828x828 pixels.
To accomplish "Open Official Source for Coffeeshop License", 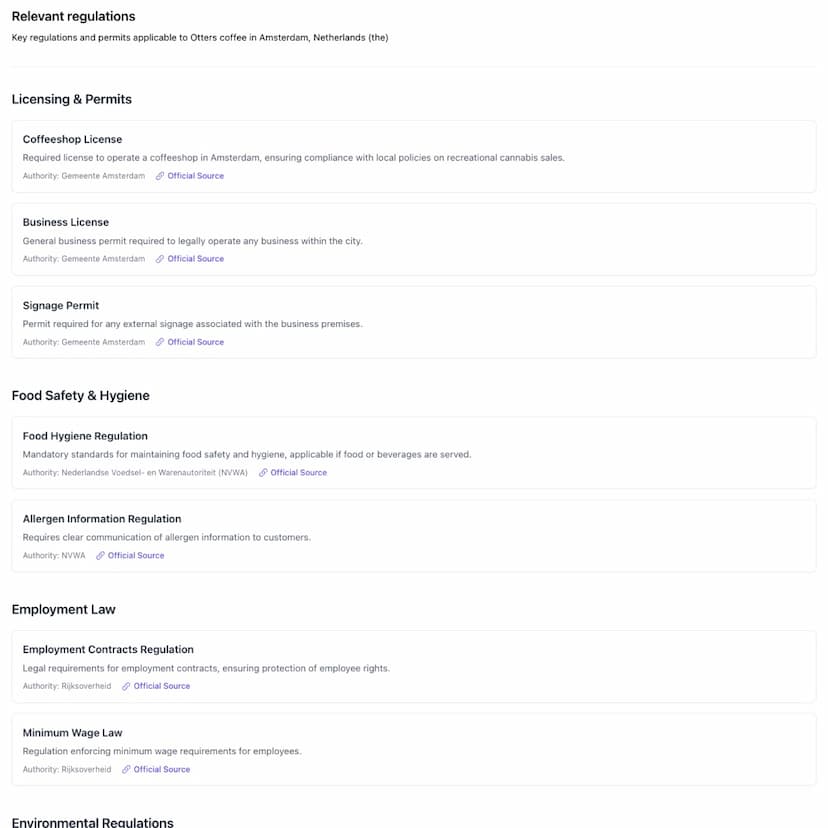I will coord(196,176).
